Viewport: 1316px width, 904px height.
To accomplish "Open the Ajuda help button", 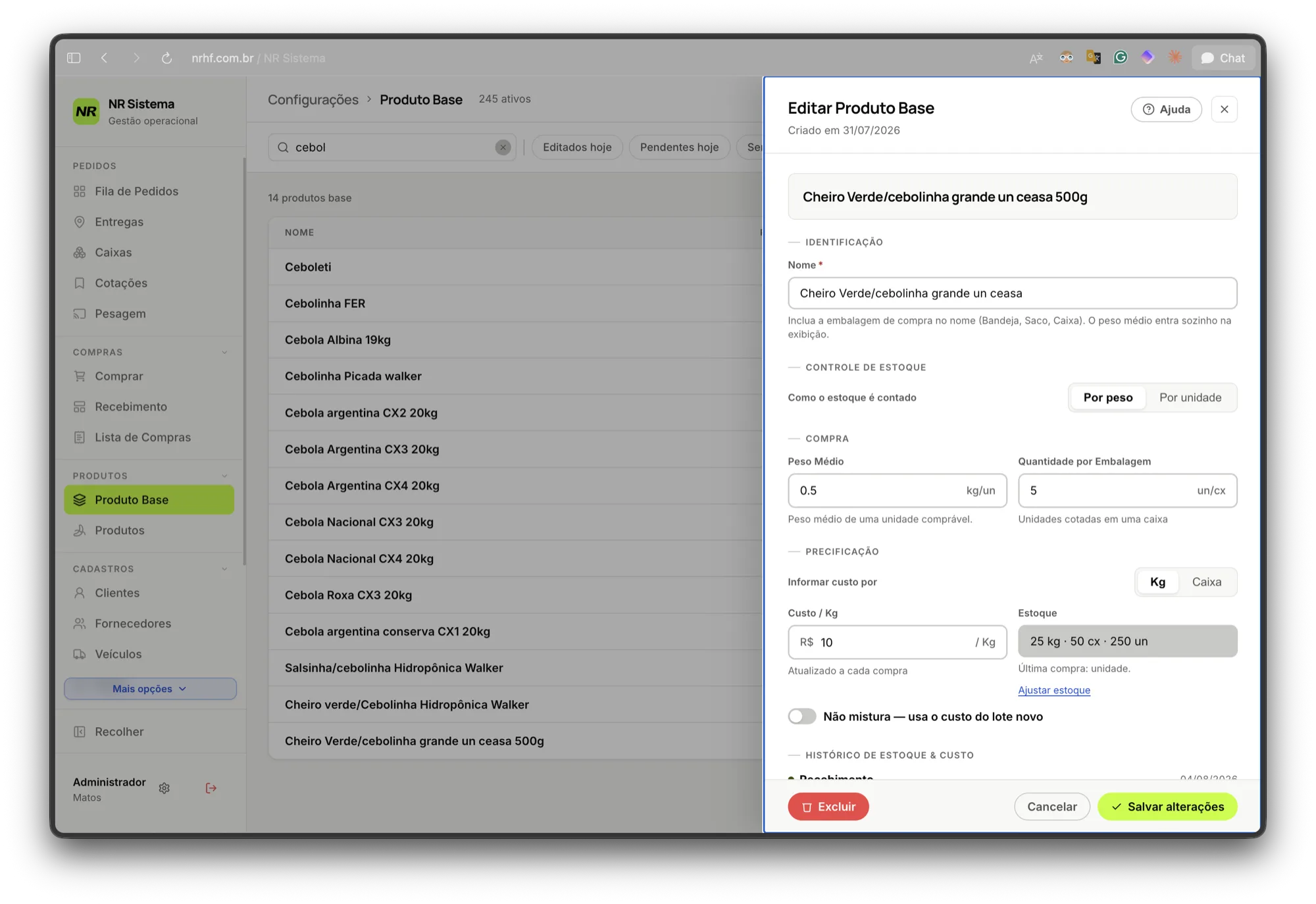I will tap(1166, 109).
